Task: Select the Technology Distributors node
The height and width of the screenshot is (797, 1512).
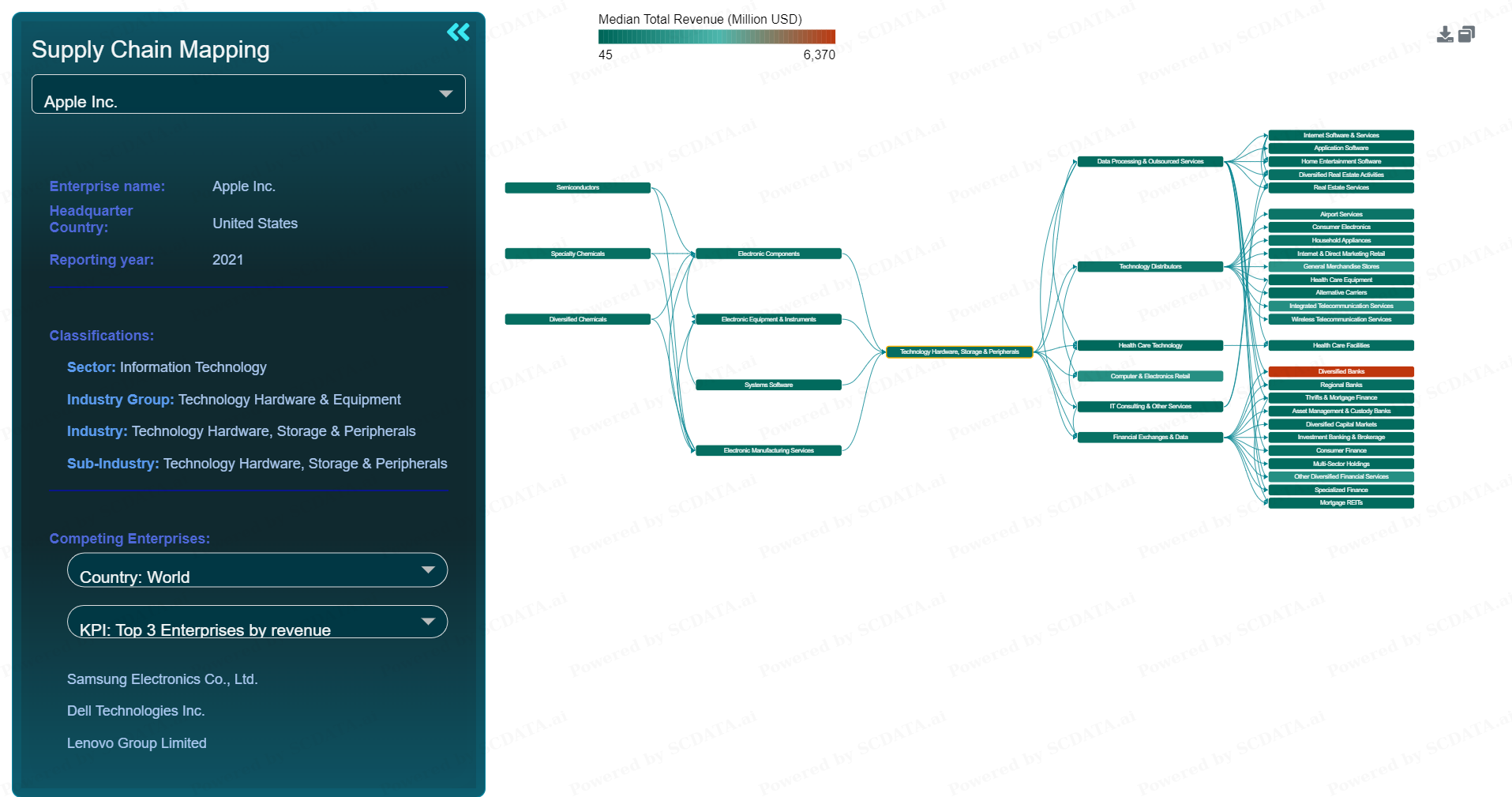Action: pos(1150,266)
